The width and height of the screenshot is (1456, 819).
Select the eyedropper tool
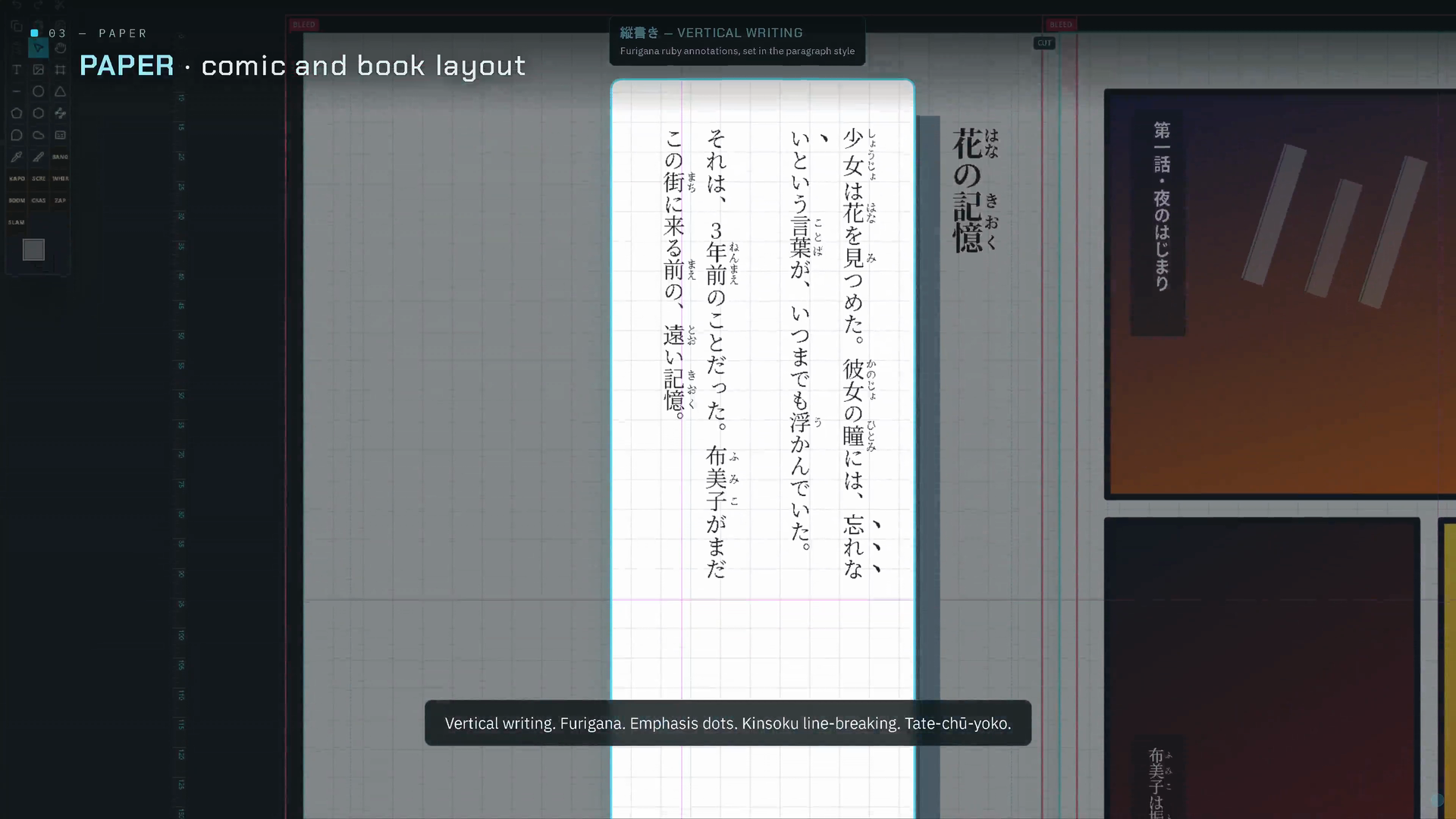click(17, 157)
